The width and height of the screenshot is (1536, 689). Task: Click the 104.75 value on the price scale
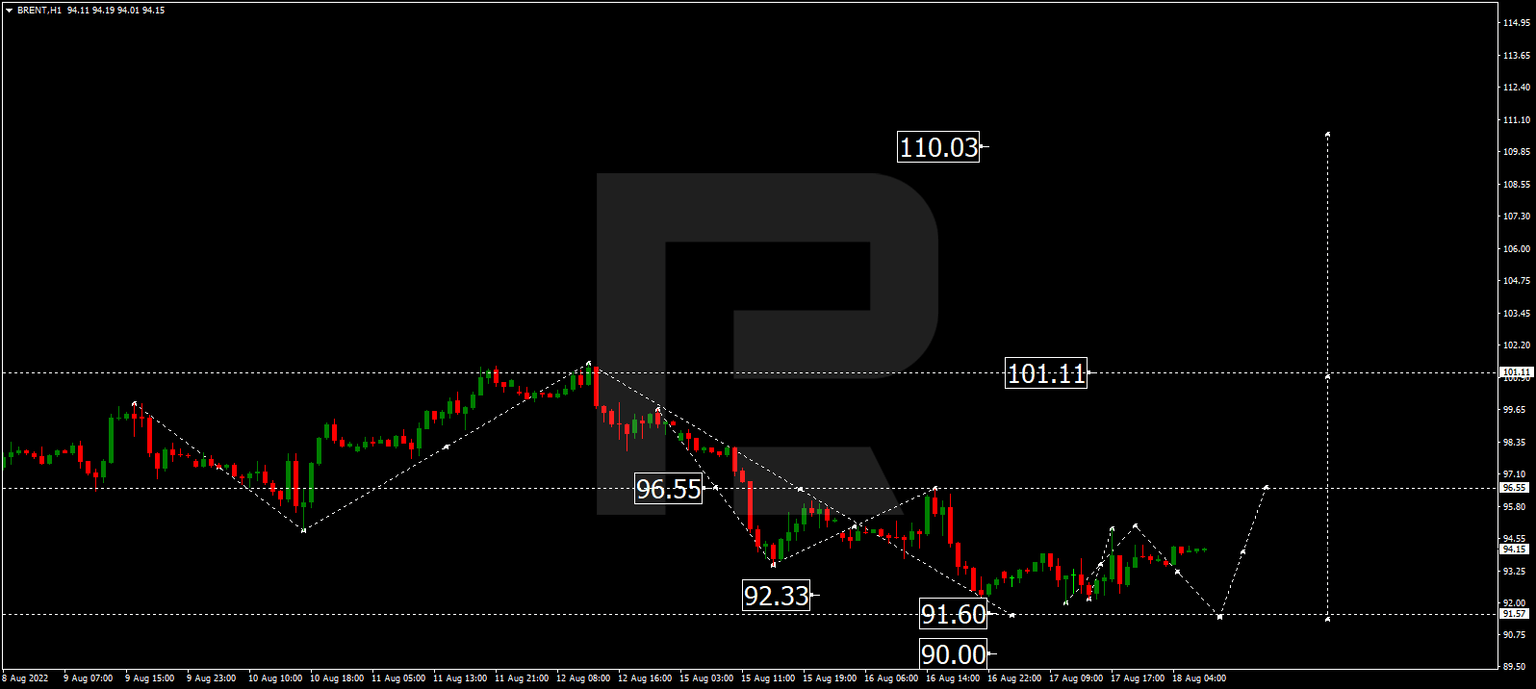pos(1517,282)
